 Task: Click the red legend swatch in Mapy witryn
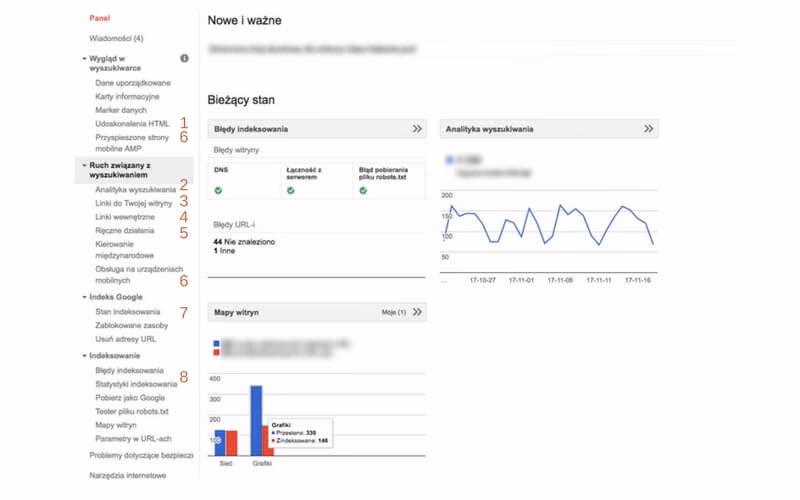(217, 353)
